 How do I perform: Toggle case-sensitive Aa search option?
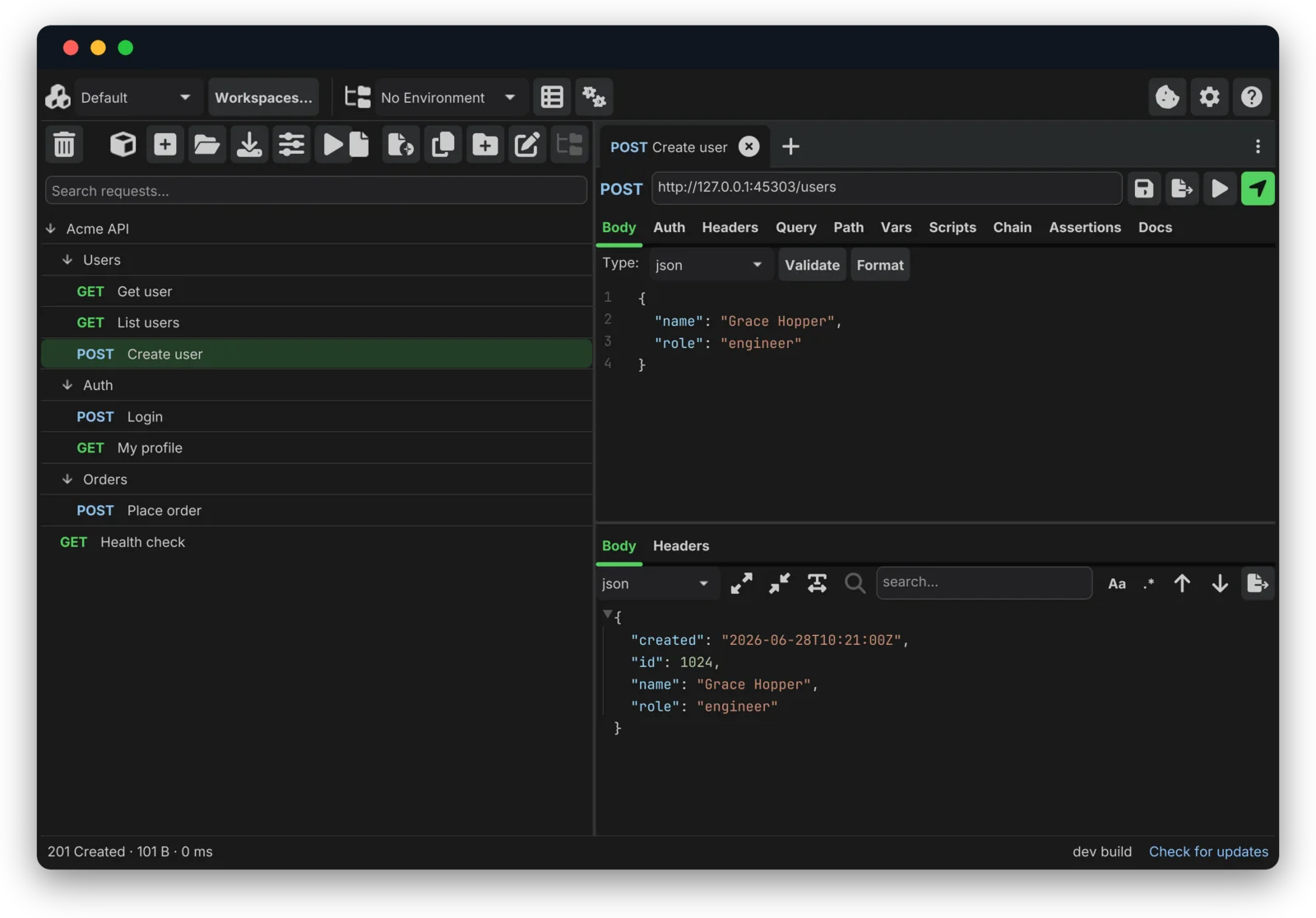point(1116,584)
